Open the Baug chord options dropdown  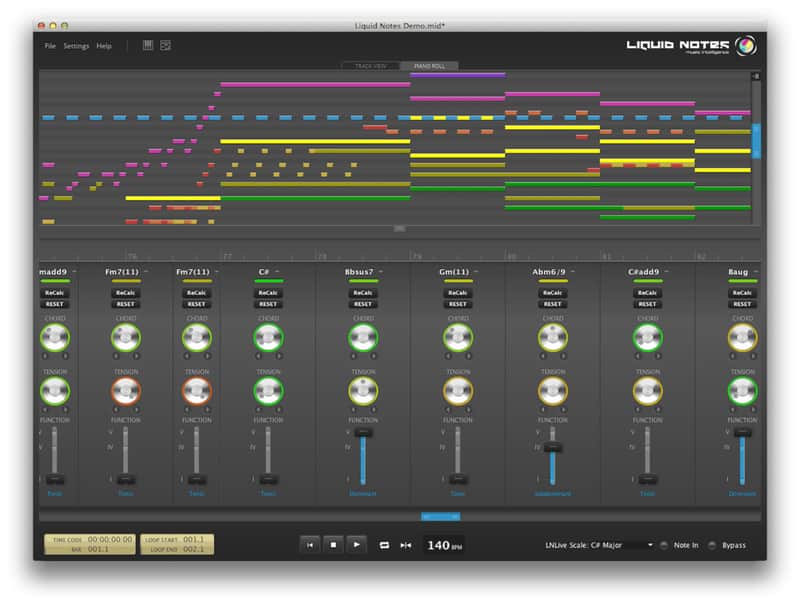[x=756, y=272]
